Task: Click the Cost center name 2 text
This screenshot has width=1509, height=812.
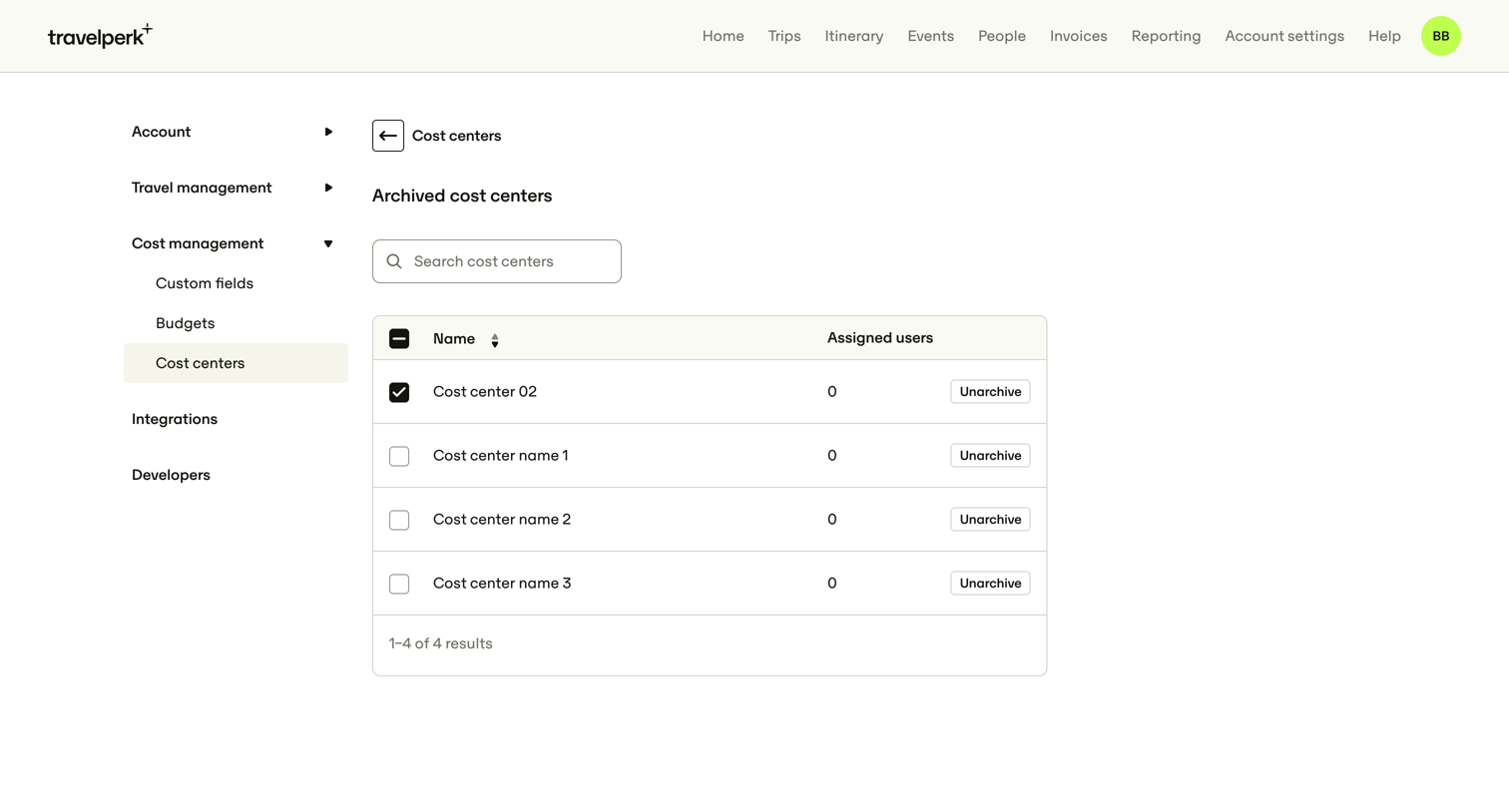Action: point(502,520)
